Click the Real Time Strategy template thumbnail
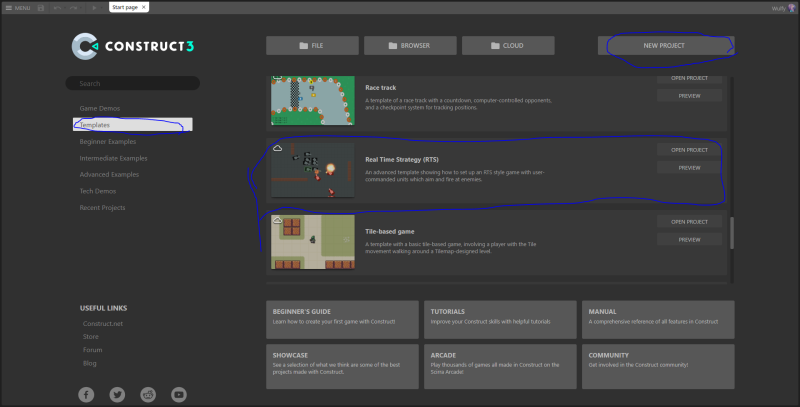800x407 pixels. (313, 170)
